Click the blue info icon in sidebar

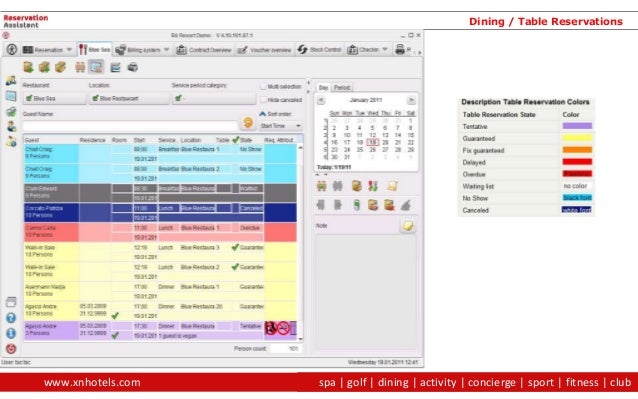(x=11, y=333)
